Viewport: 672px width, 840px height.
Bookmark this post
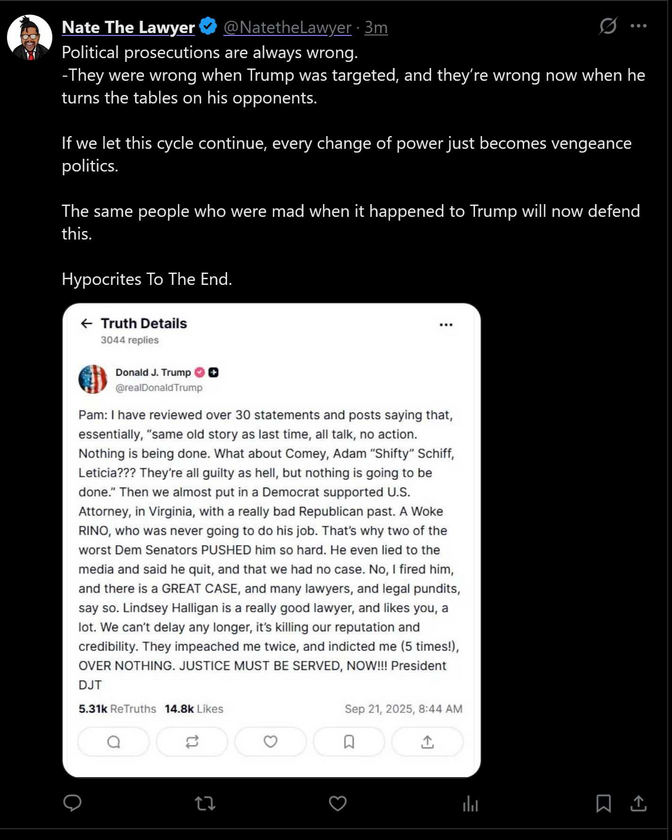coord(604,803)
